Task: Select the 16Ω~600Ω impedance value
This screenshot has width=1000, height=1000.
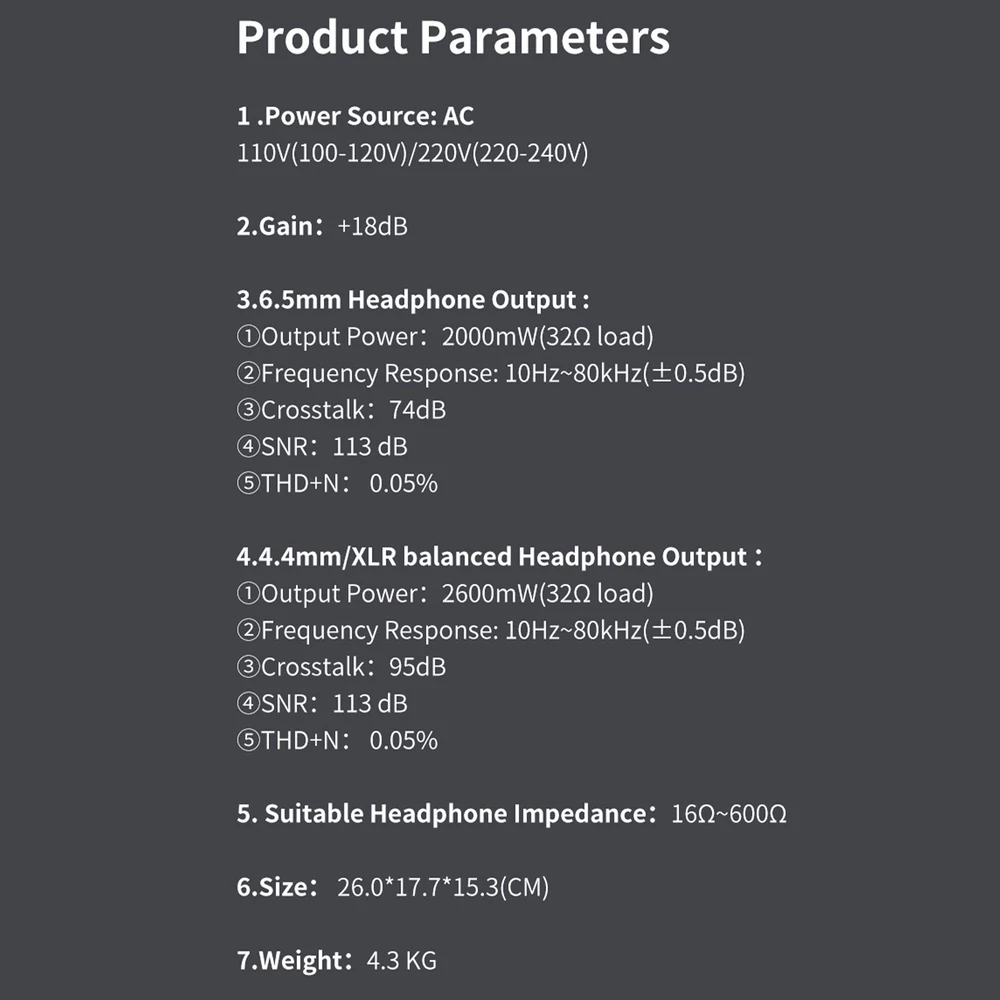Action: [729, 814]
